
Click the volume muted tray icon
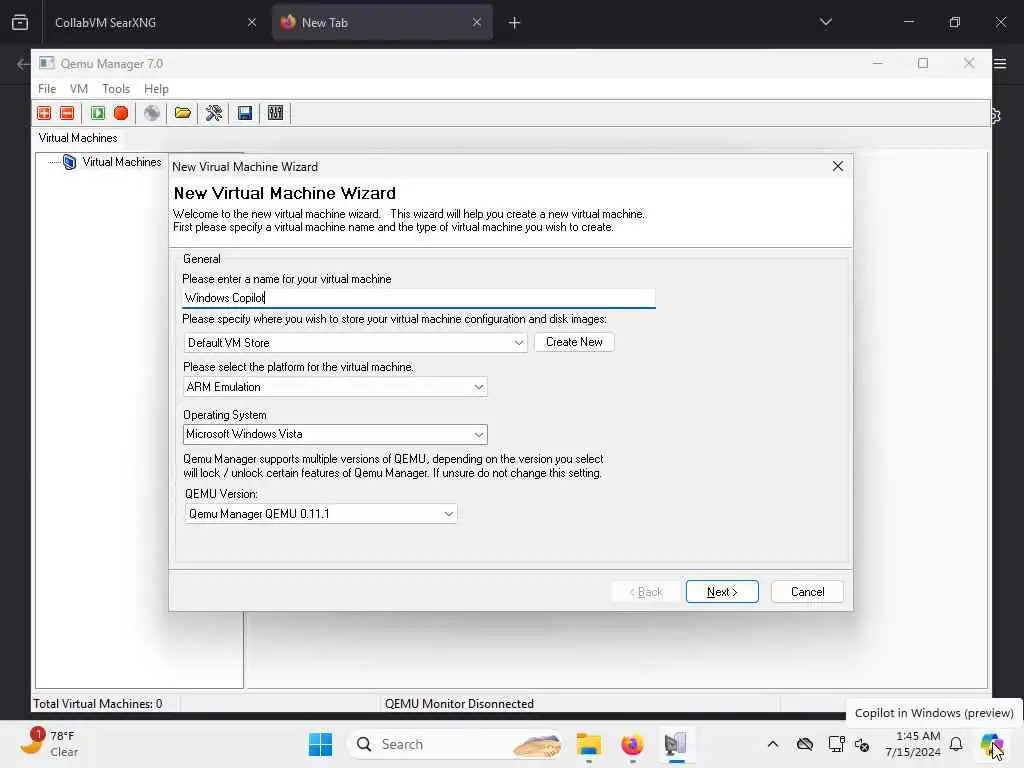coord(862,744)
